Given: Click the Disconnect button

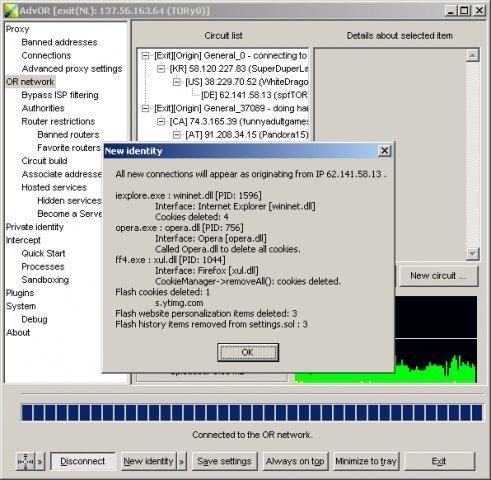Looking at the screenshot, I should [83, 462].
